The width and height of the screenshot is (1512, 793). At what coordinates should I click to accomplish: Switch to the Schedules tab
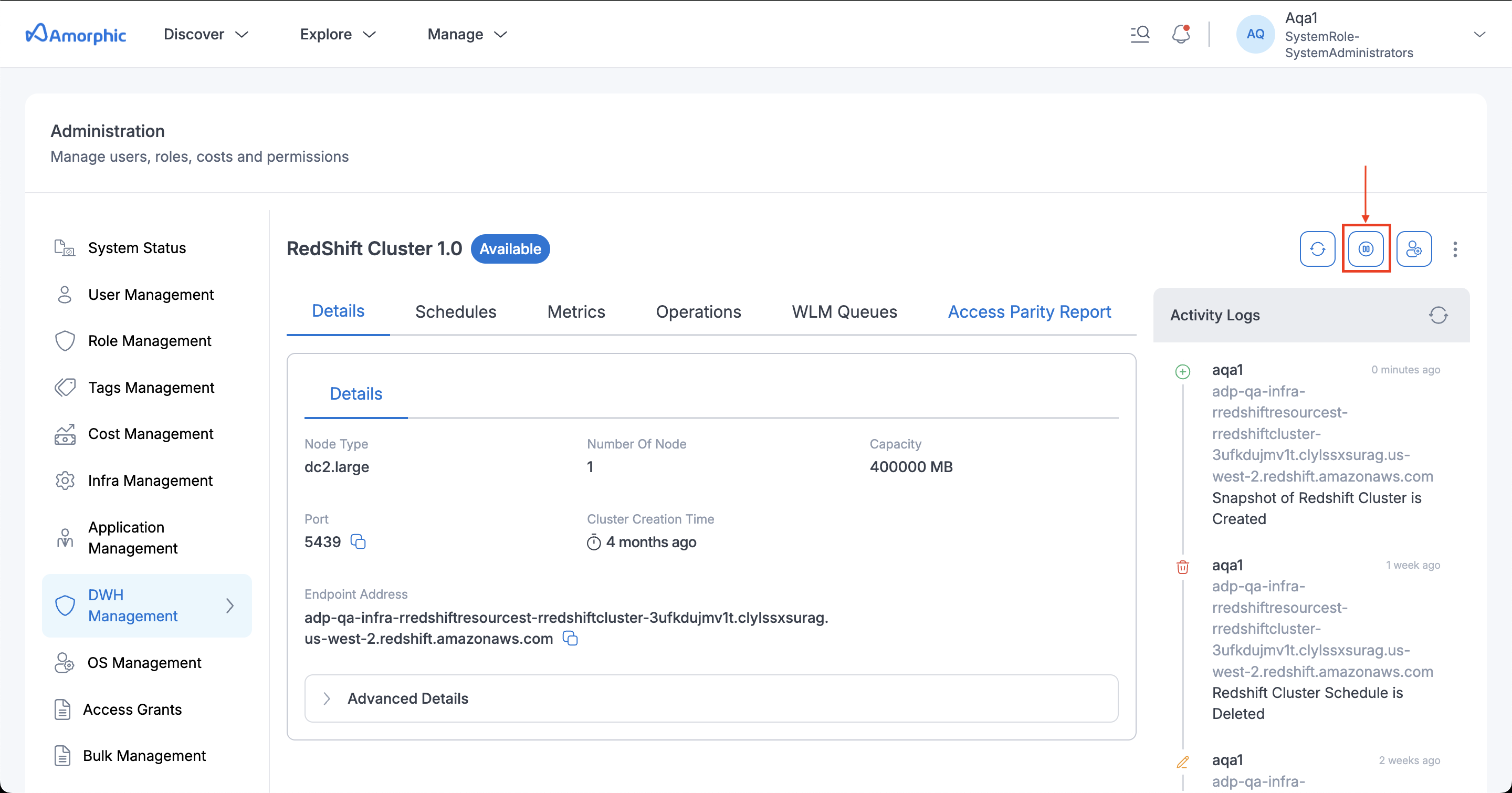pyautogui.click(x=456, y=311)
